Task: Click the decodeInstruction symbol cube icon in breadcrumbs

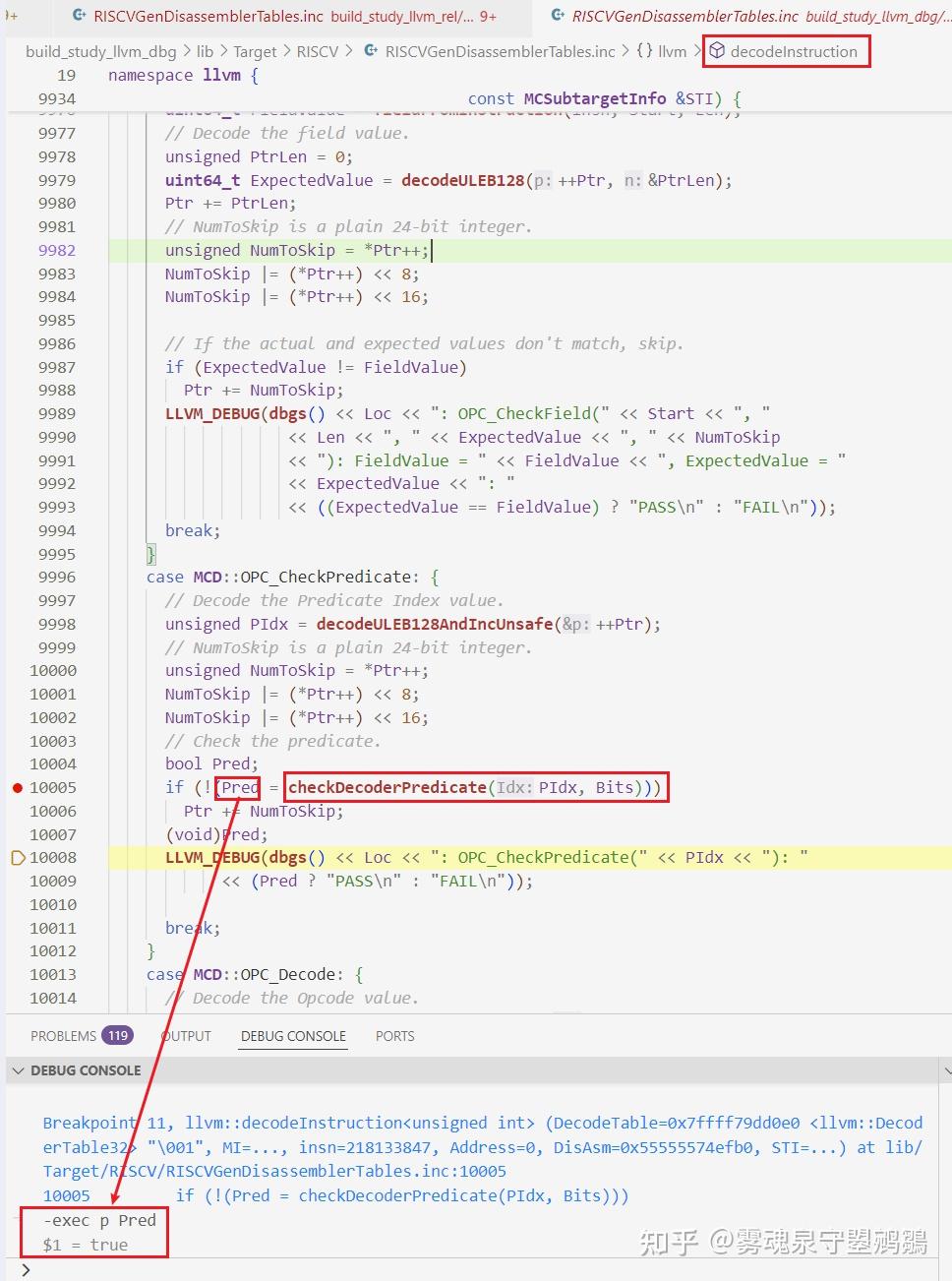Action: 719,51
